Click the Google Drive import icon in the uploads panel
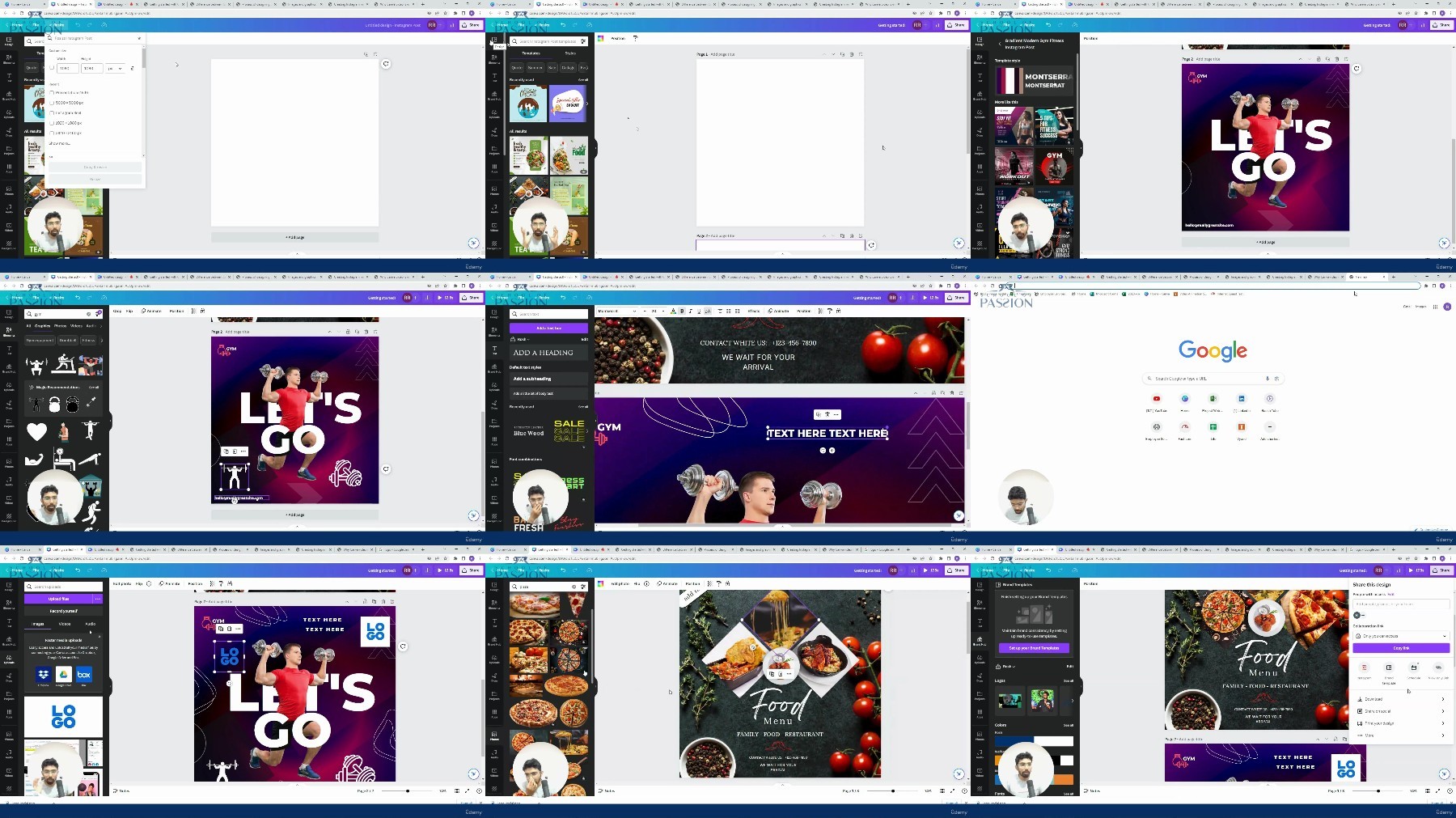Viewport: 1456px width, 818px height. [63, 674]
